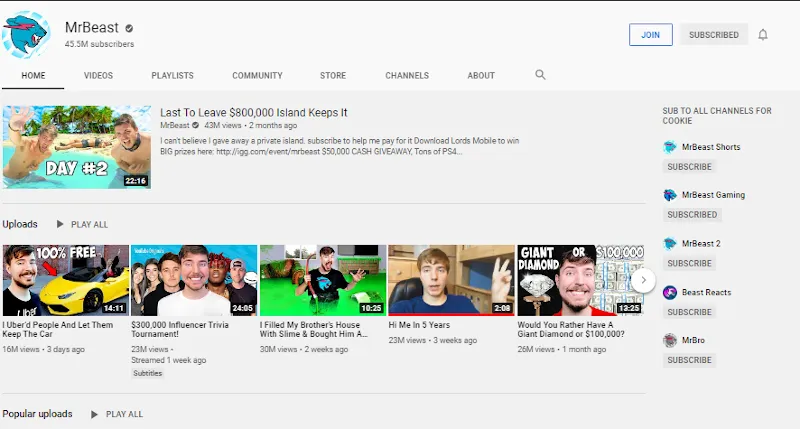Click 'Would You Rather Have A Giant Diamond' title

tap(571, 330)
